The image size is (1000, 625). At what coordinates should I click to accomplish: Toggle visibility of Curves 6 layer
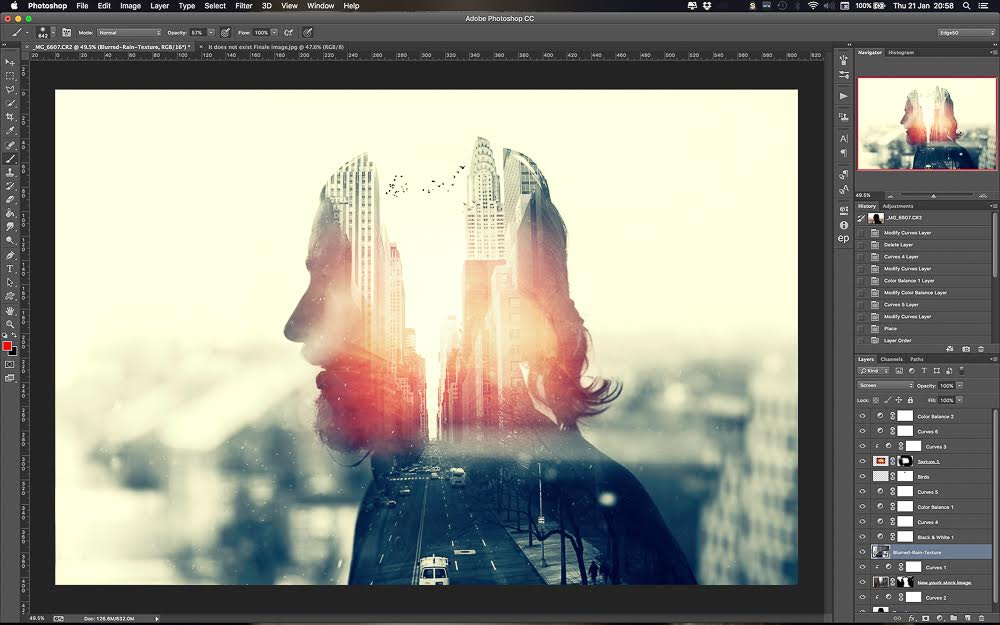pos(862,430)
